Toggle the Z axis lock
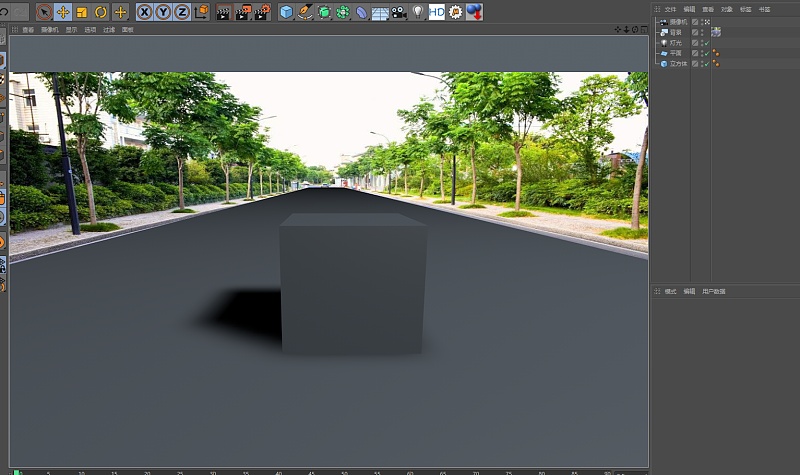Viewport: 800px width, 475px height. tap(181, 12)
